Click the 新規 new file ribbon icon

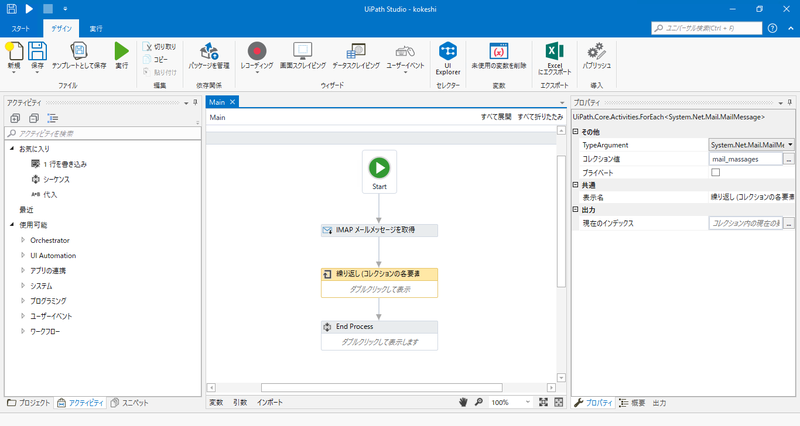tap(14, 52)
